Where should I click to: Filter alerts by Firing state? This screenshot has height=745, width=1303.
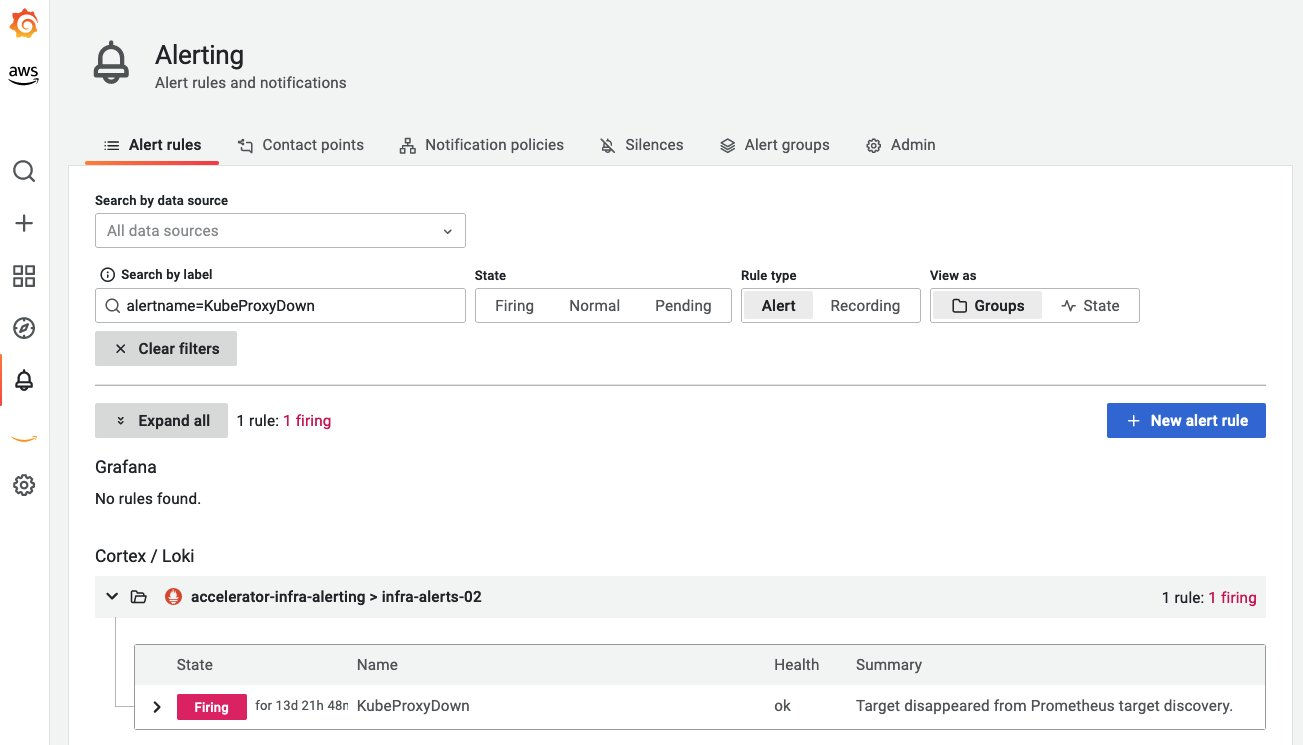514,305
